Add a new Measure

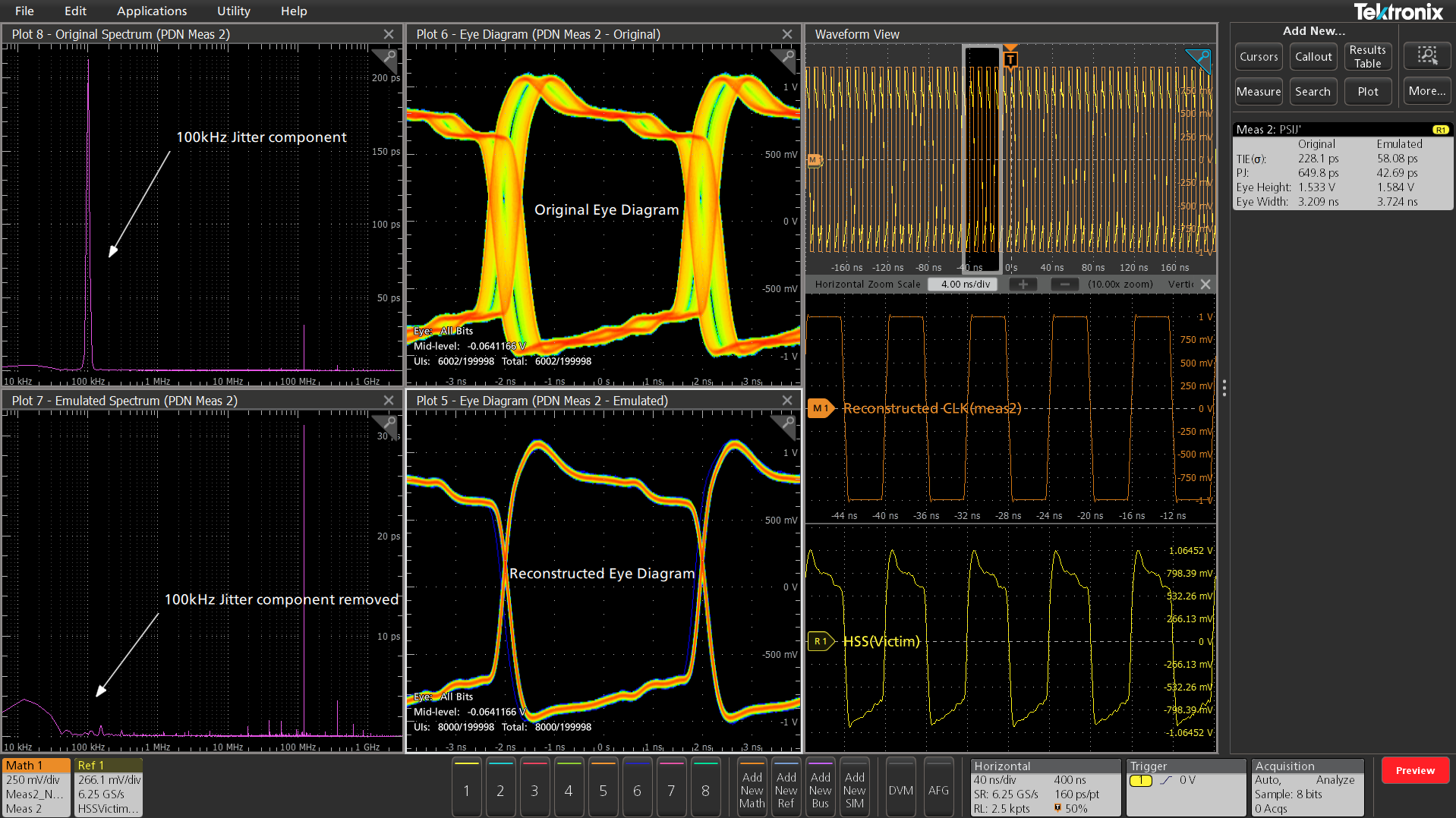(x=1259, y=92)
